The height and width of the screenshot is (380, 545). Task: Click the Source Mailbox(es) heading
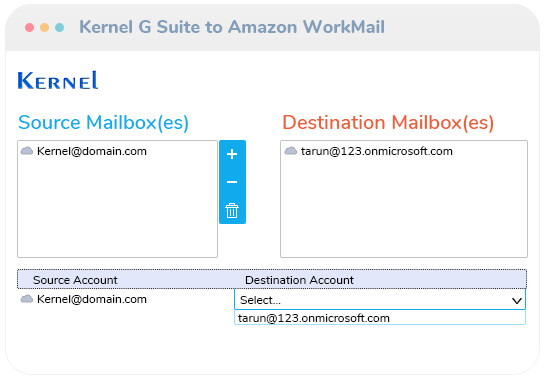click(x=104, y=123)
